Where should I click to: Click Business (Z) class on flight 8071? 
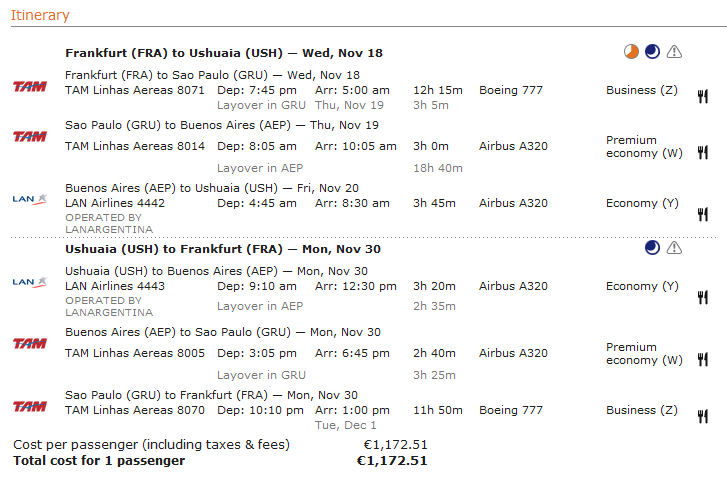[x=642, y=90]
